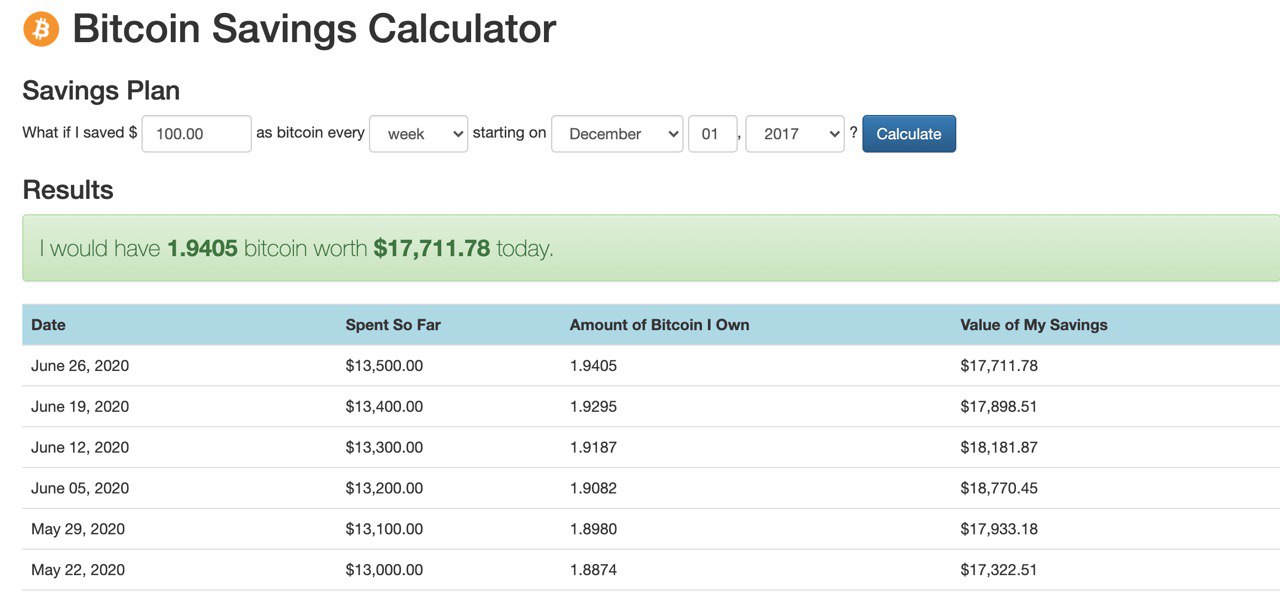This screenshot has height=593, width=1280.
Task: Click the 'starting on' label
Action: click(509, 133)
